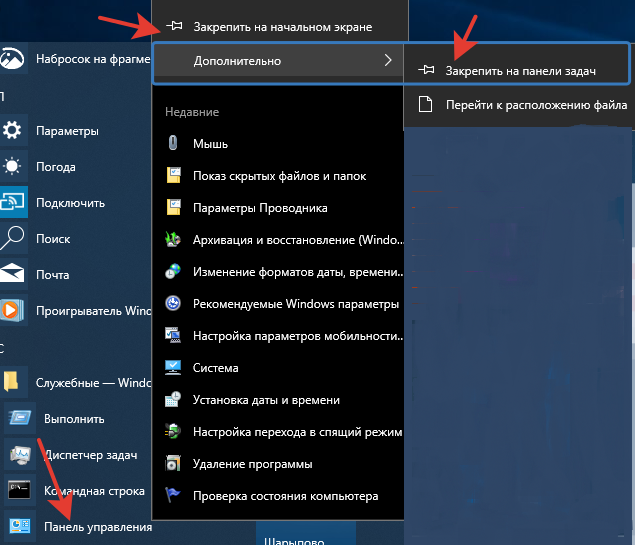
Task: Click icon next to Показ скрытых файлов
Action: tap(173, 175)
